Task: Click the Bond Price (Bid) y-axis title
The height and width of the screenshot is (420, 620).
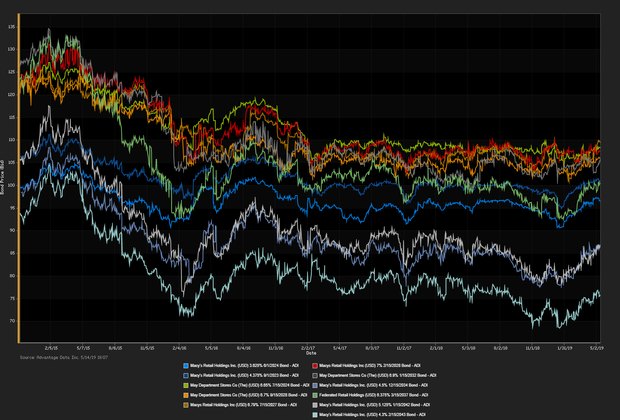Action: [x=2, y=177]
